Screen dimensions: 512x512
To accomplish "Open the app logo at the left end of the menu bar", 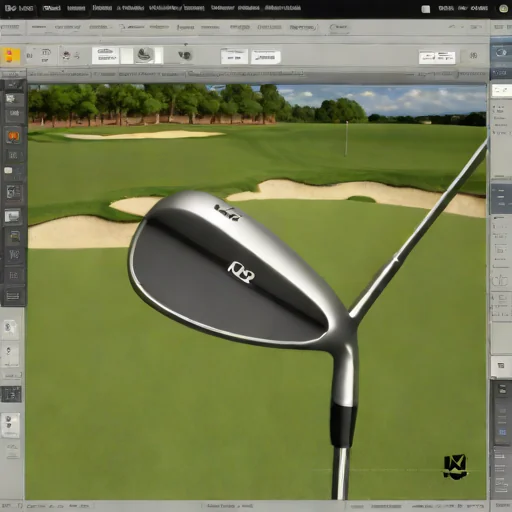I will pyautogui.click(x=11, y=7).
